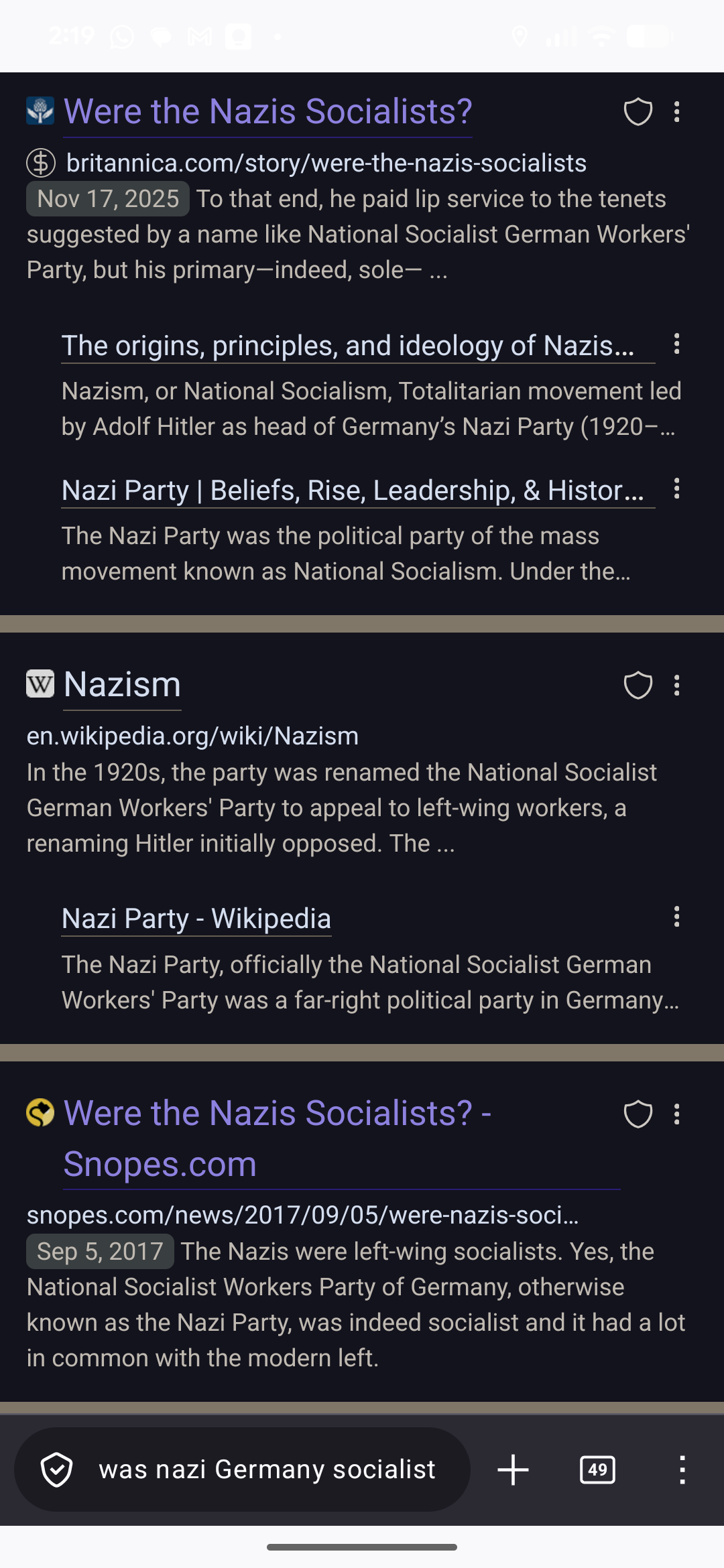Open 'Nazi Party - Wikipedia' link
The height and width of the screenshot is (1568, 724).
(x=196, y=919)
